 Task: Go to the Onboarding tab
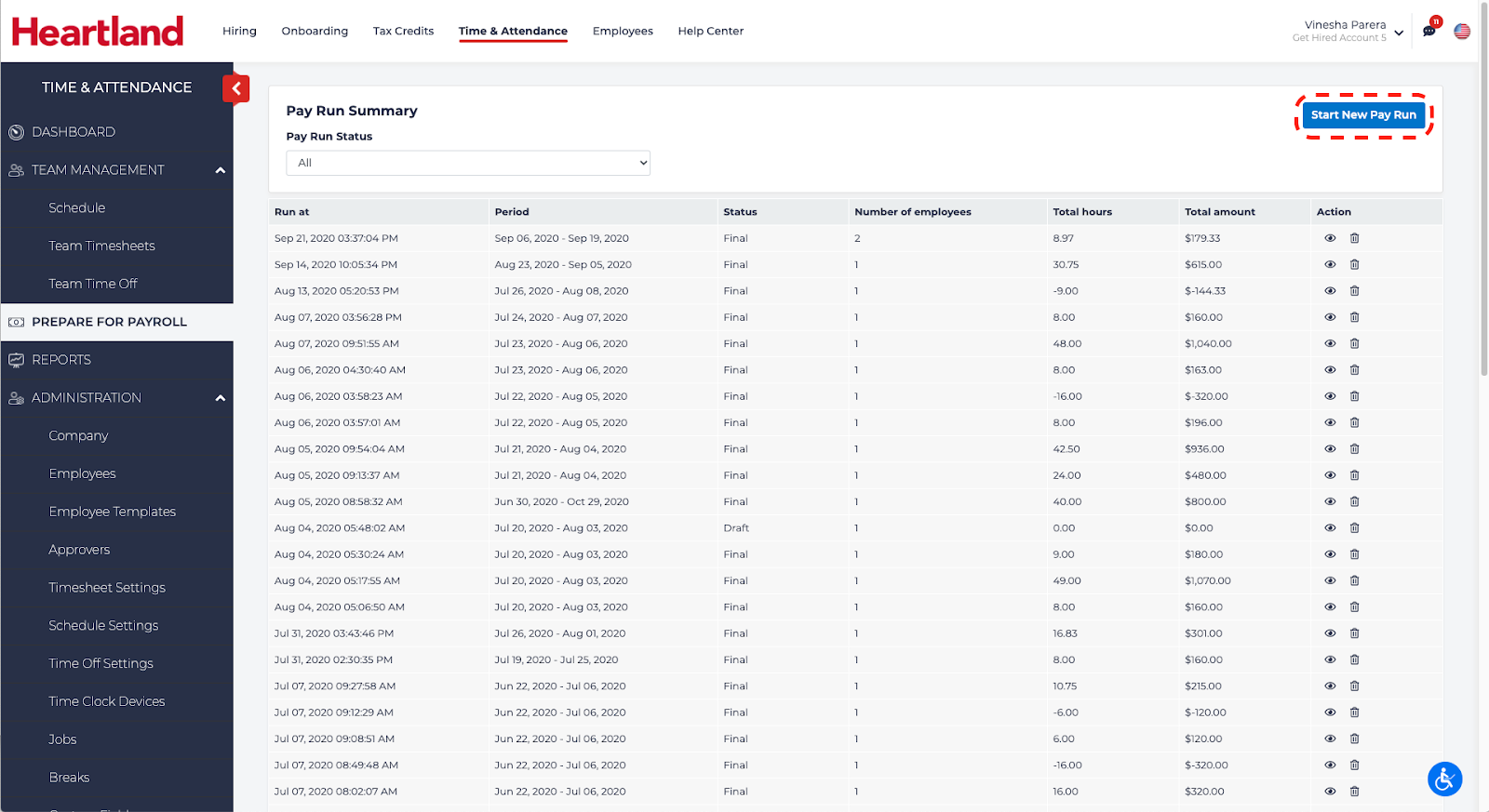tap(315, 31)
